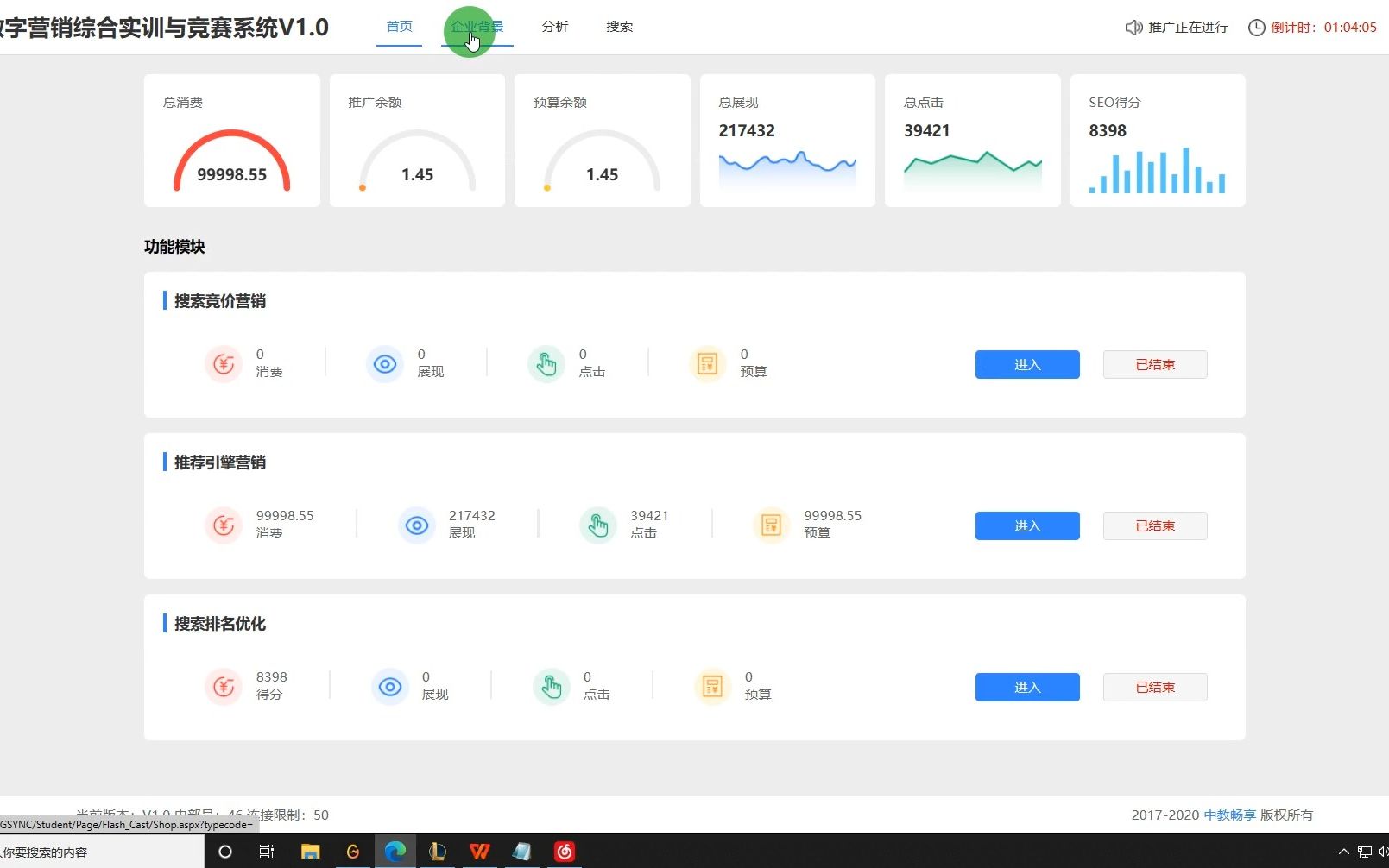Enter the 推荐引擎营销 module
This screenshot has width=1389, height=868.
pos(1027,525)
